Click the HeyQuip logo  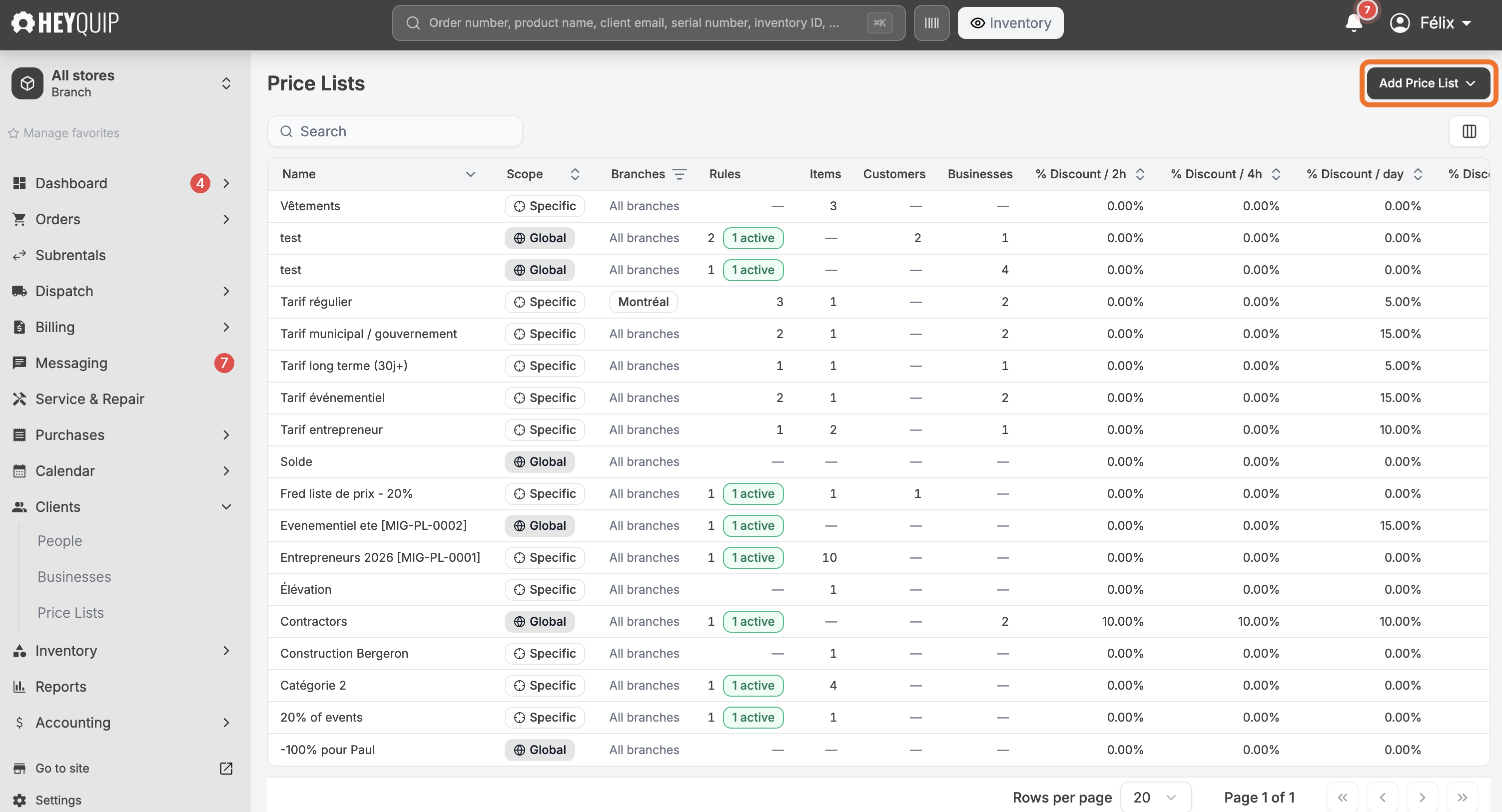(65, 23)
